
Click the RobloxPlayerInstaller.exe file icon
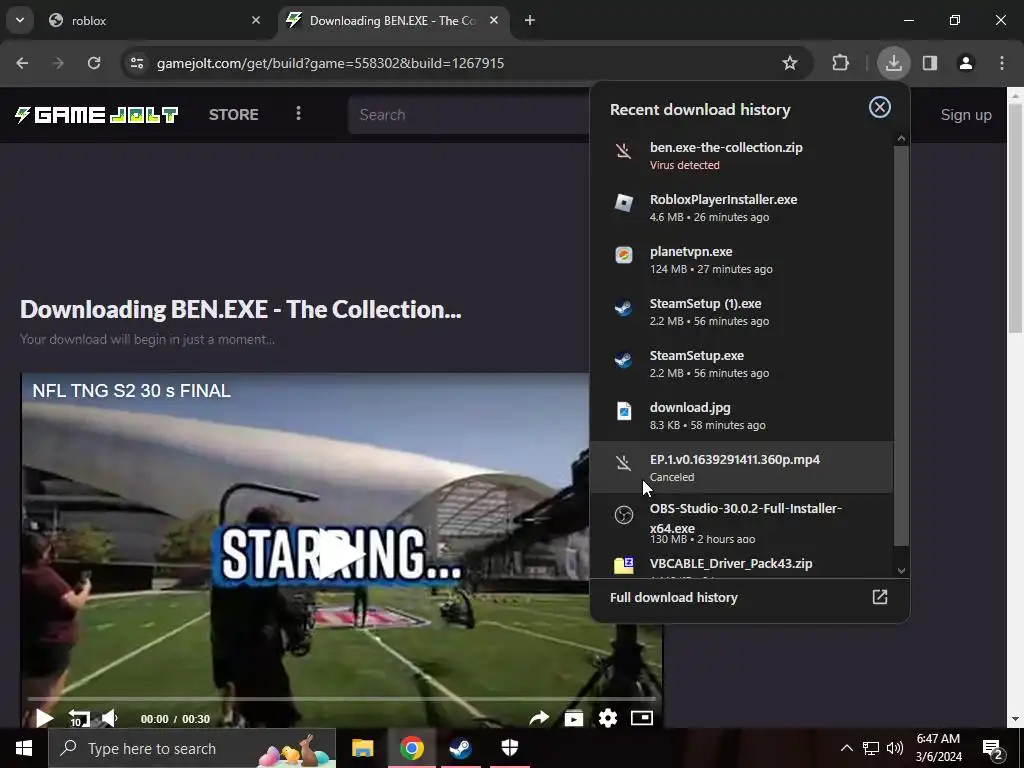coord(624,203)
